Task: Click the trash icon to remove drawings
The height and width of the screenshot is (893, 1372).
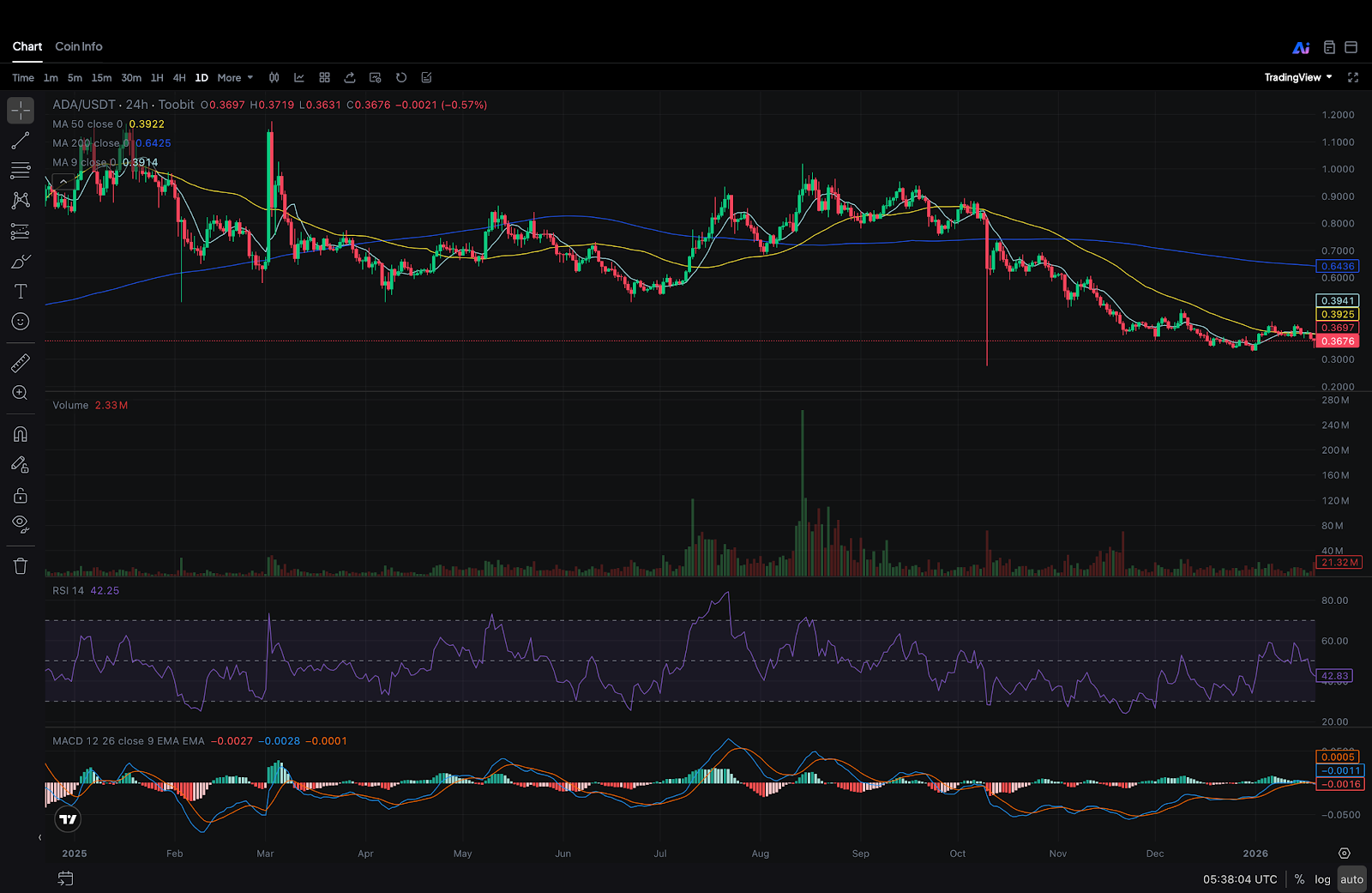Action: point(21,566)
